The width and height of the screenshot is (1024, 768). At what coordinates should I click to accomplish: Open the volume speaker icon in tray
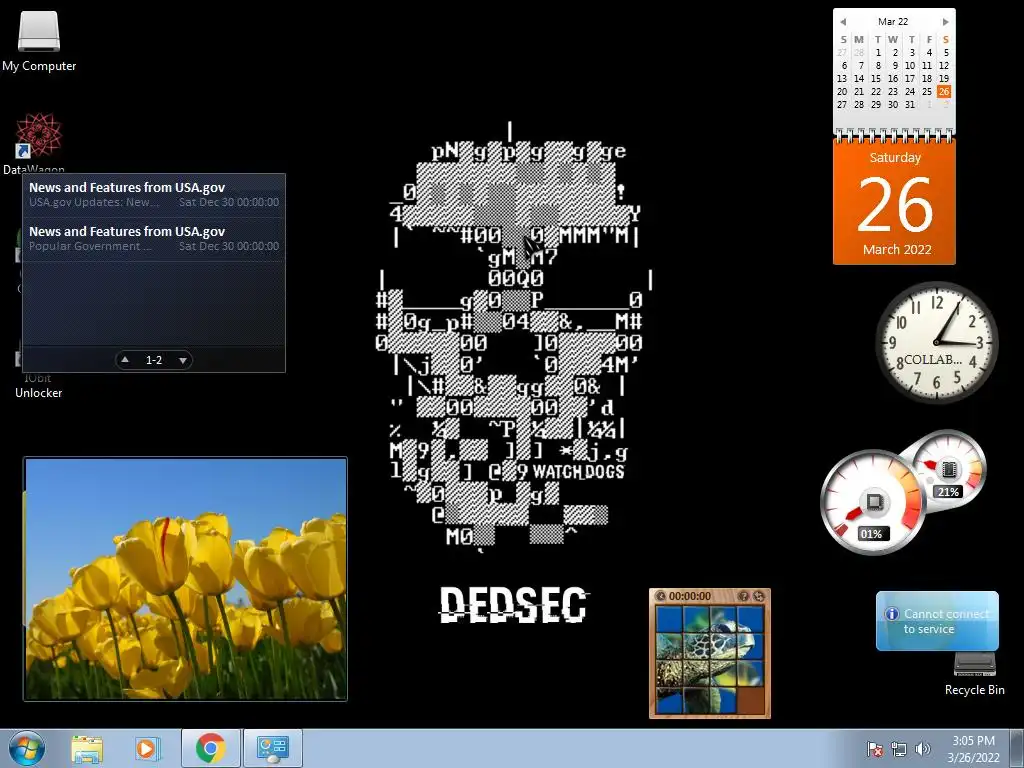(x=923, y=749)
